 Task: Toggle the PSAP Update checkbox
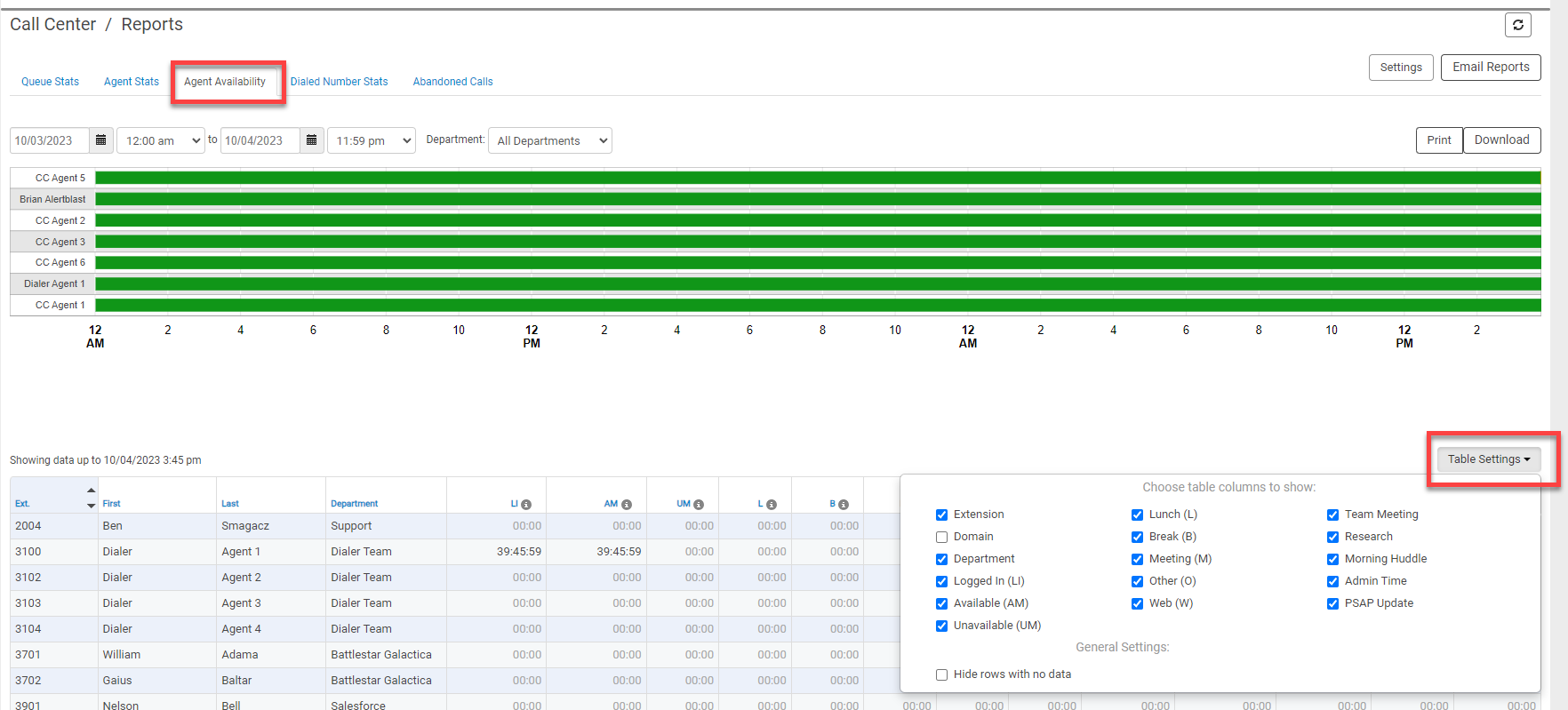[x=1332, y=603]
